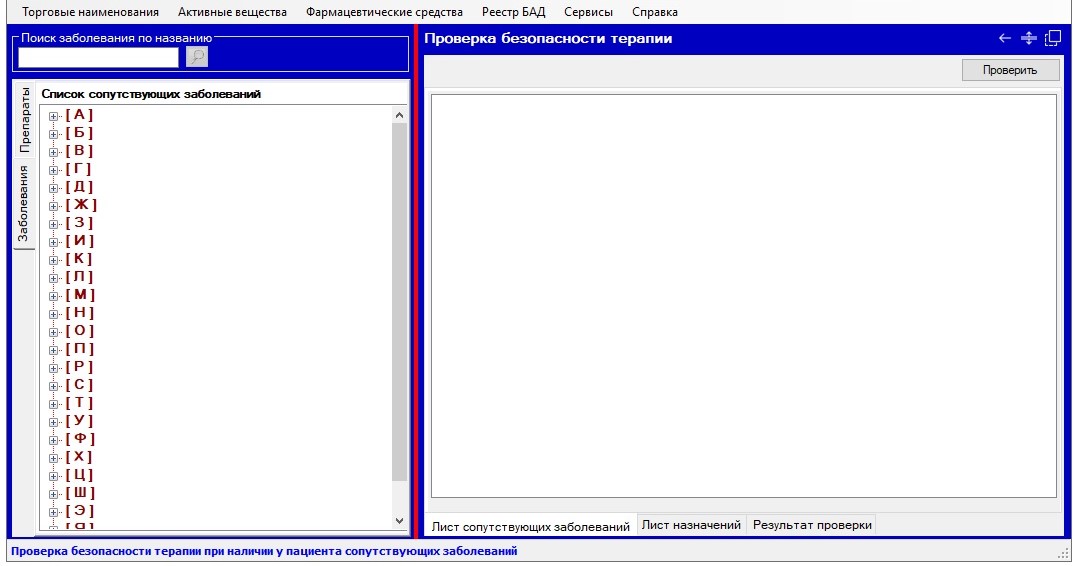The width and height of the screenshot is (1077, 566).
Task: Open the Сервисы menu
Action: tap(588, 12)
